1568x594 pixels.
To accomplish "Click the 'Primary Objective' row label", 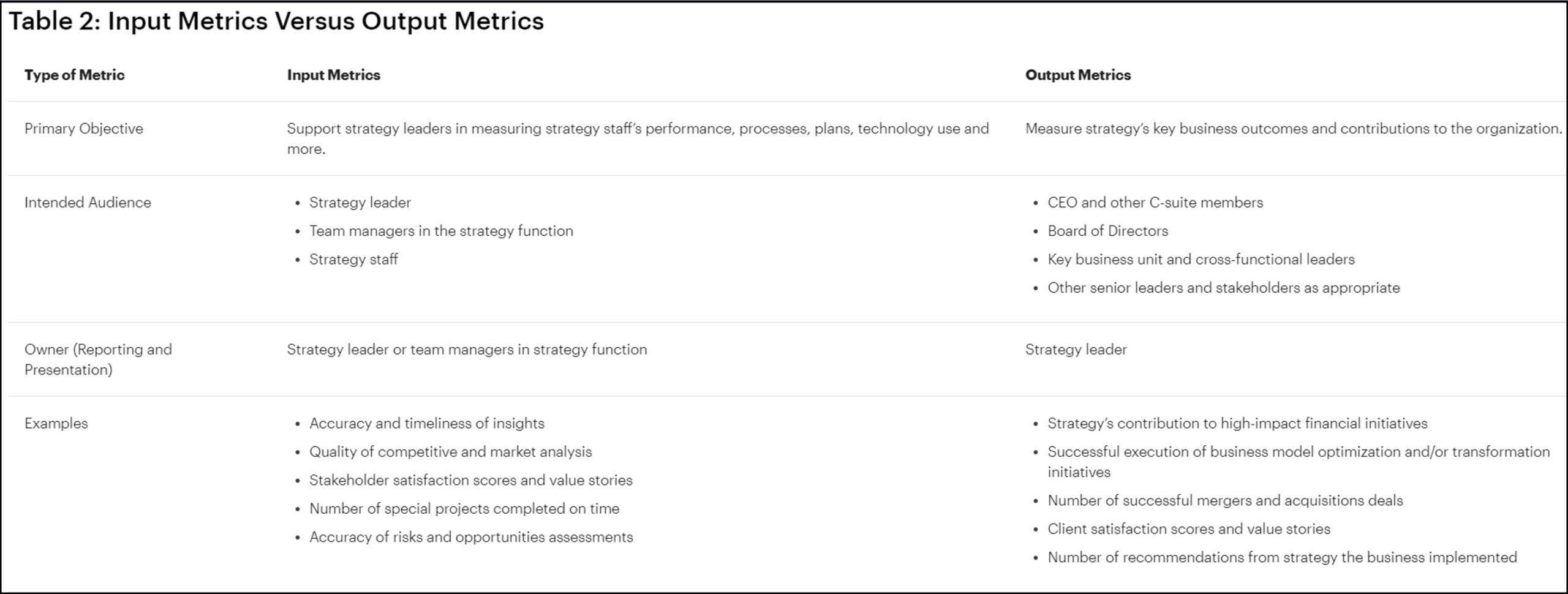I will click(x=83, y=129).
